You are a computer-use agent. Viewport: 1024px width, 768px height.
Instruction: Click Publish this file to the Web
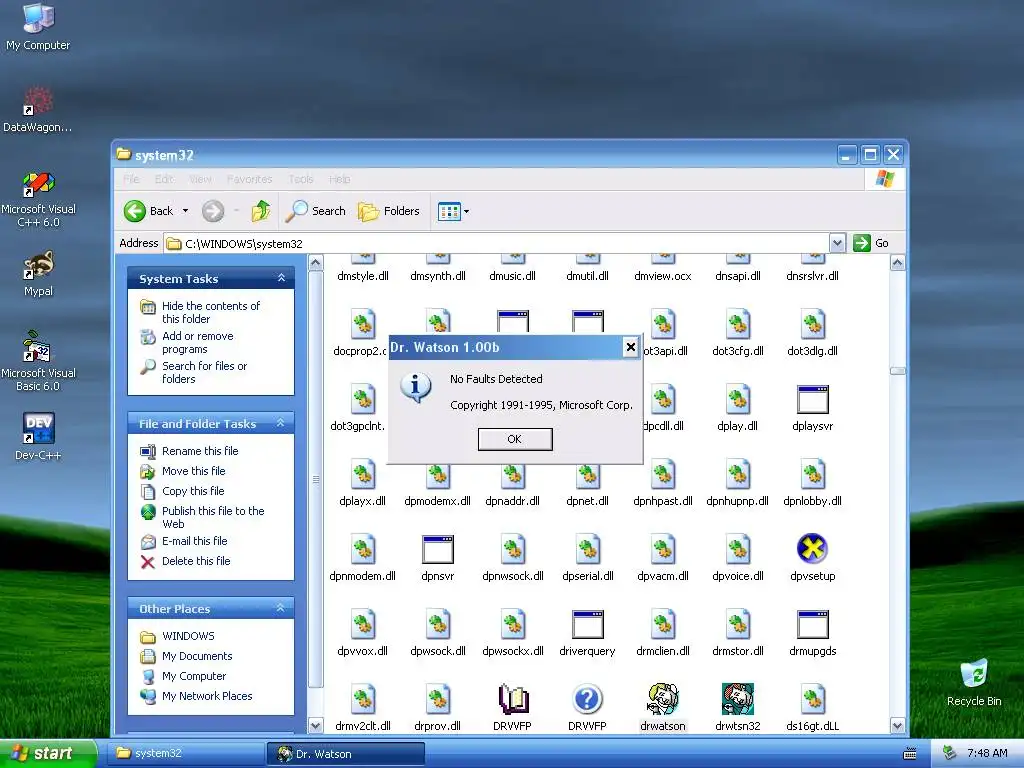click(213, 517)
